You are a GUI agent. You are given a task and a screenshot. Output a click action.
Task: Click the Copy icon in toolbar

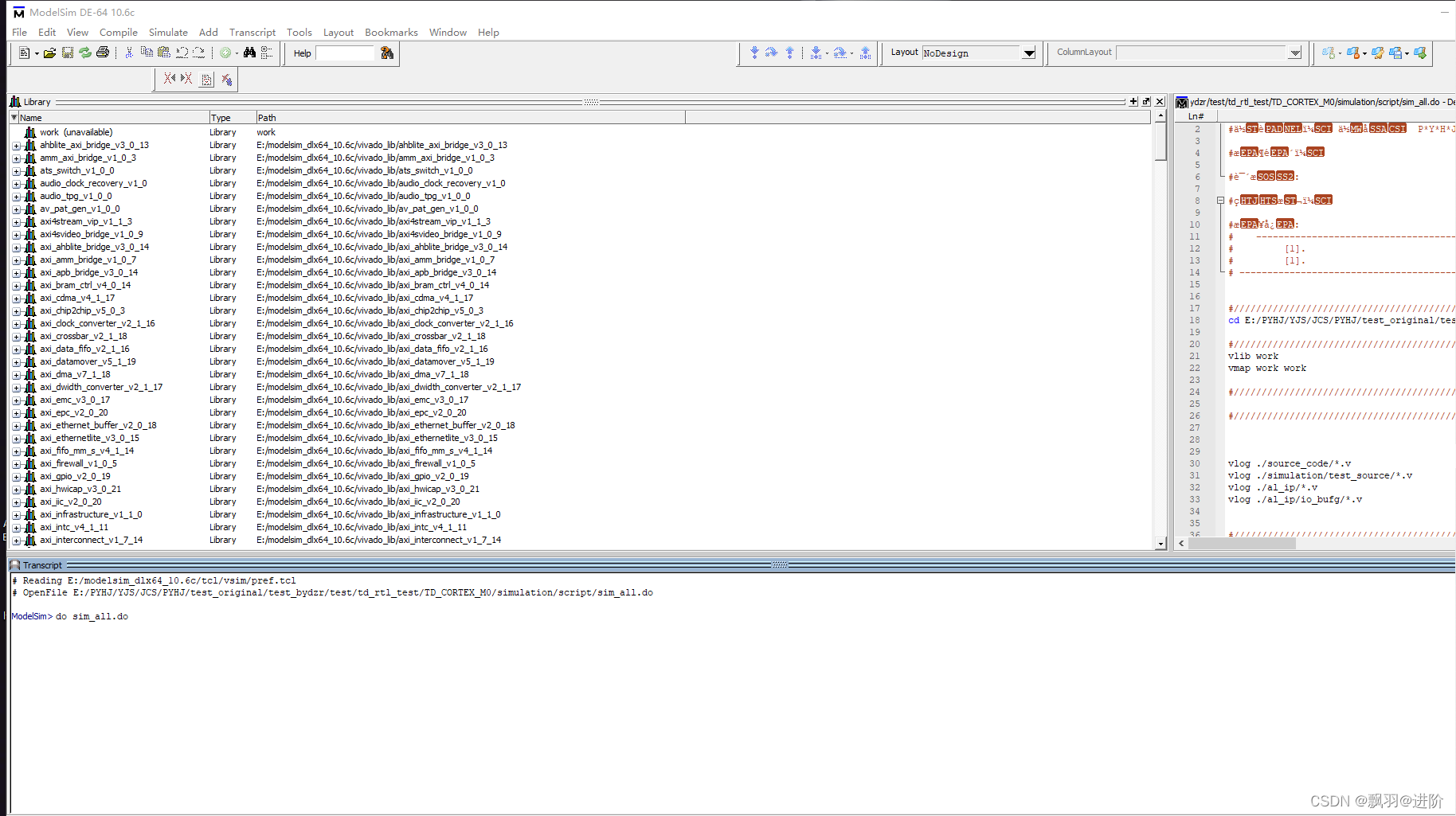click(x=147, y=53)
